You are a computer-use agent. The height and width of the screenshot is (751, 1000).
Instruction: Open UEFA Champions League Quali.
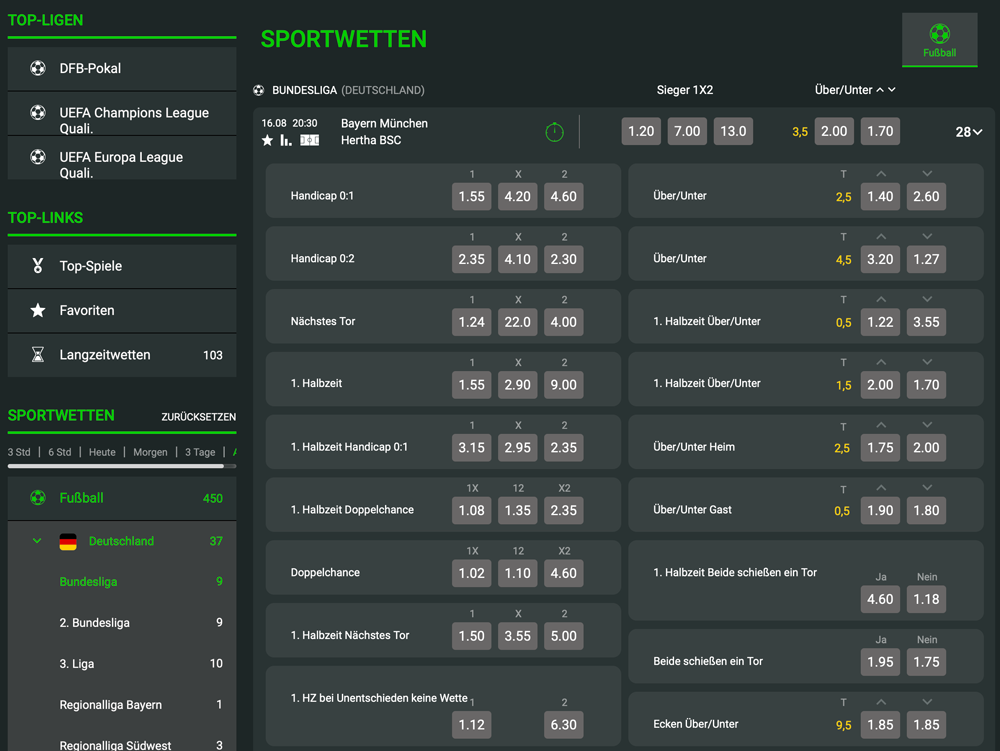tap(122, 113)
